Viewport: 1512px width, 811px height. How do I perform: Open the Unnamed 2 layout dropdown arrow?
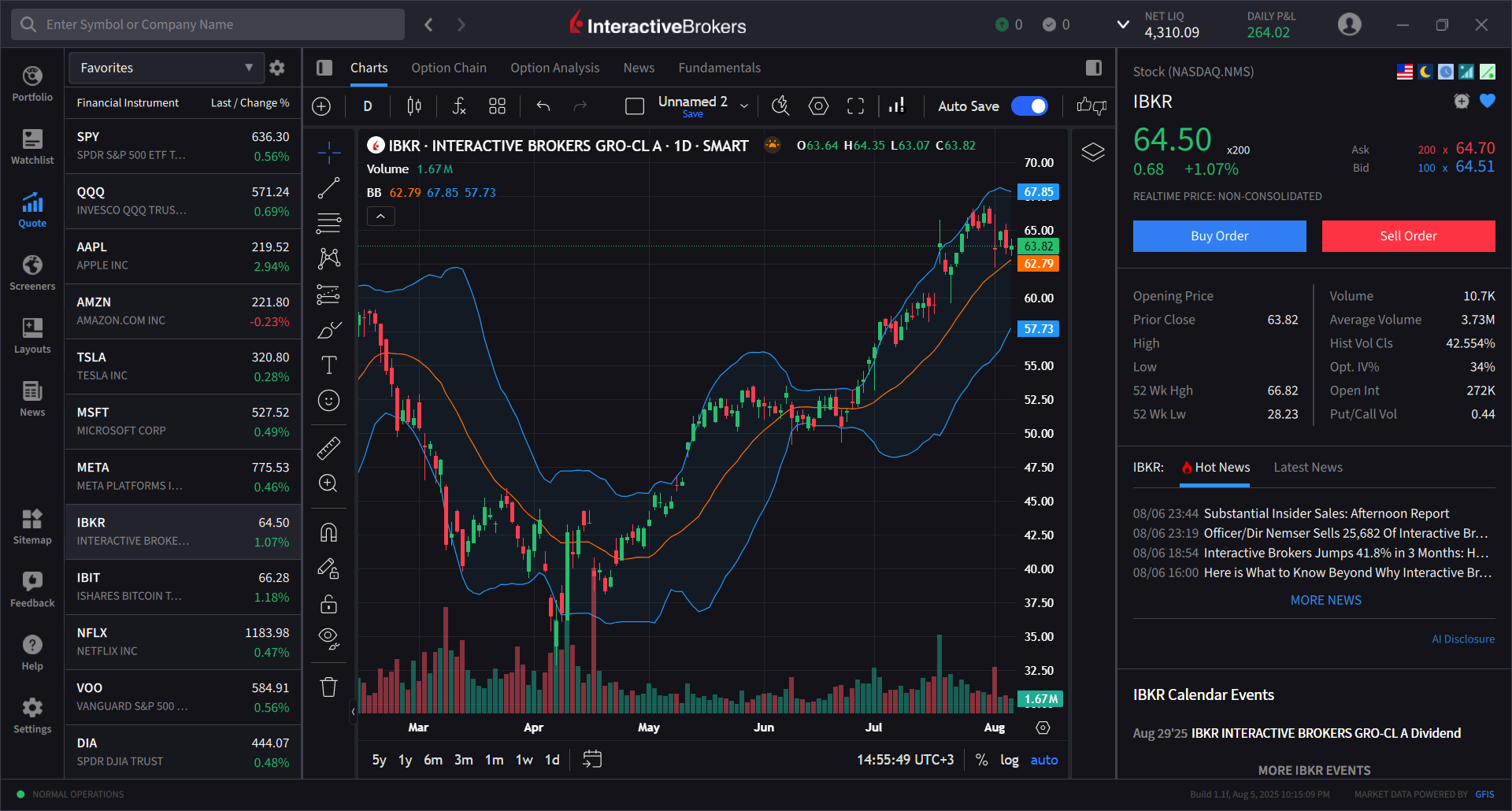pos(744,106)
